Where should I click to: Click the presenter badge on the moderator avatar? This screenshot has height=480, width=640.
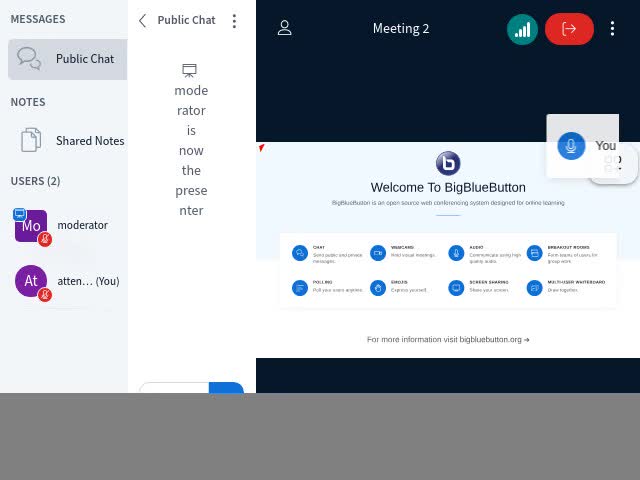click(20, 214)
